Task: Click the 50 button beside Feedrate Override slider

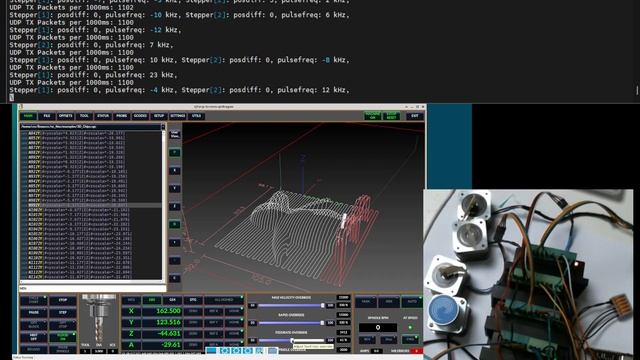Action: pyautogui.click(x=253, y=340)
